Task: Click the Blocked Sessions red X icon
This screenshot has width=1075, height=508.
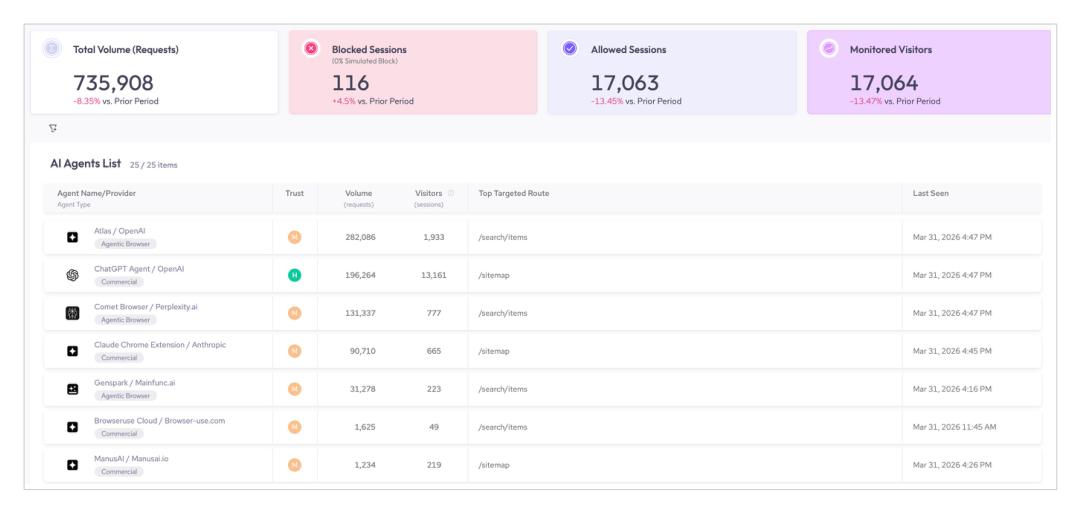Action: coord(311,49)
